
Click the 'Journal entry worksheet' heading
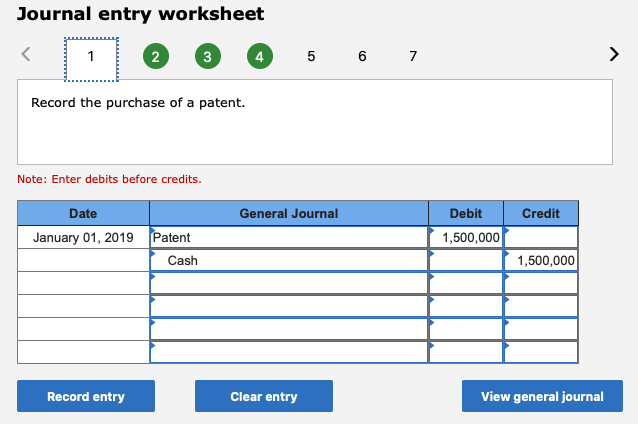[x=140, y=14]
